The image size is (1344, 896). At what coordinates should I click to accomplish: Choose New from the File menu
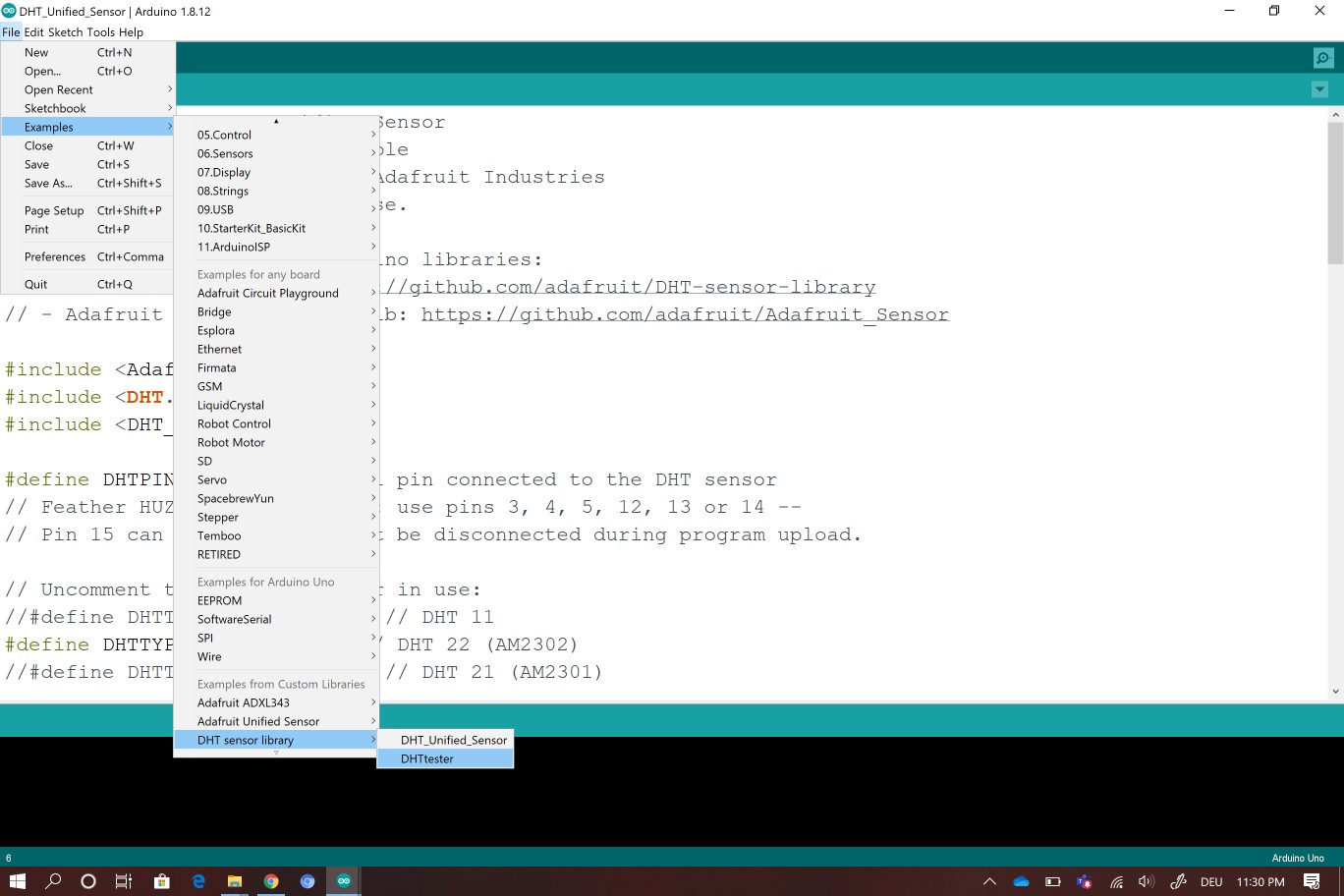pyautogui.click(x=88, y=52)
